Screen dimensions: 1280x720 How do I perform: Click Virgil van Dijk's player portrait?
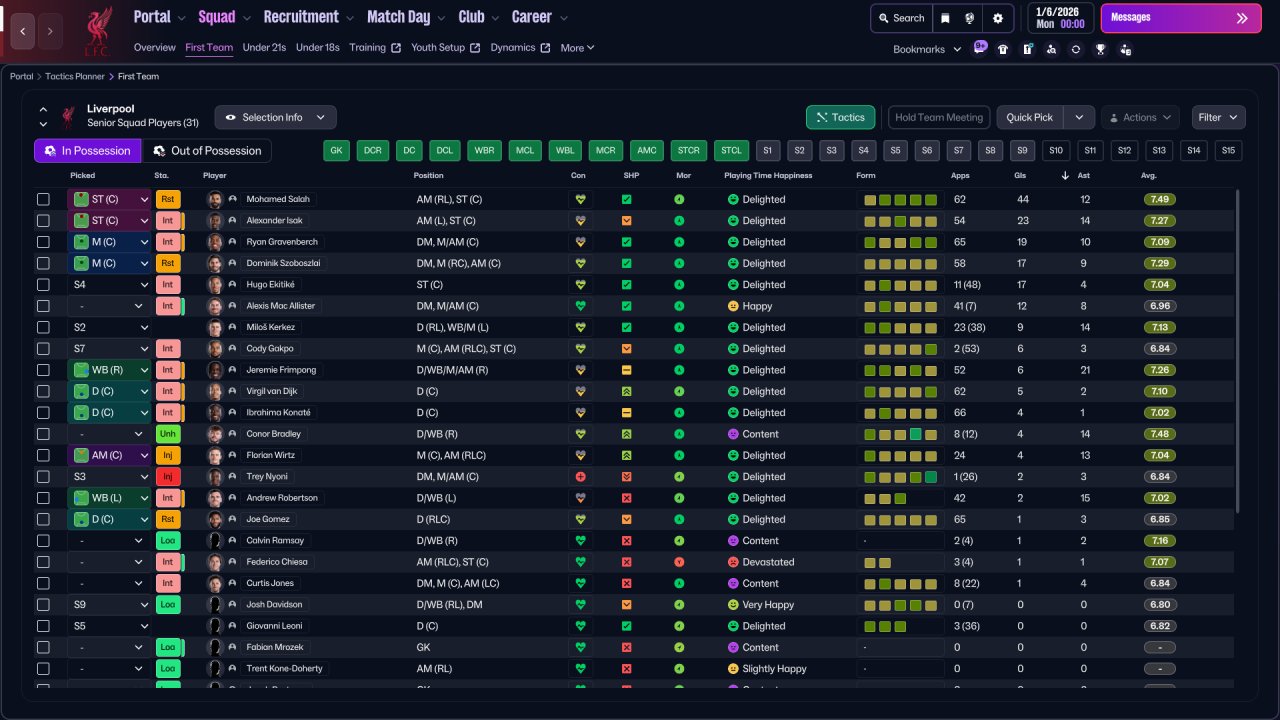(x=215, y=391)
